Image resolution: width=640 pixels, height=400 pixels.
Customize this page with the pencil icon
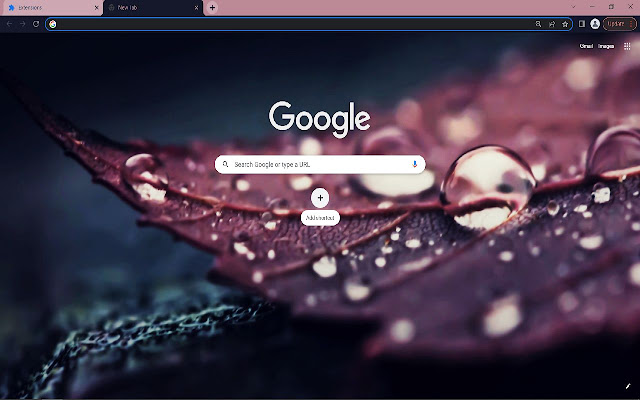tap(628, 386)
